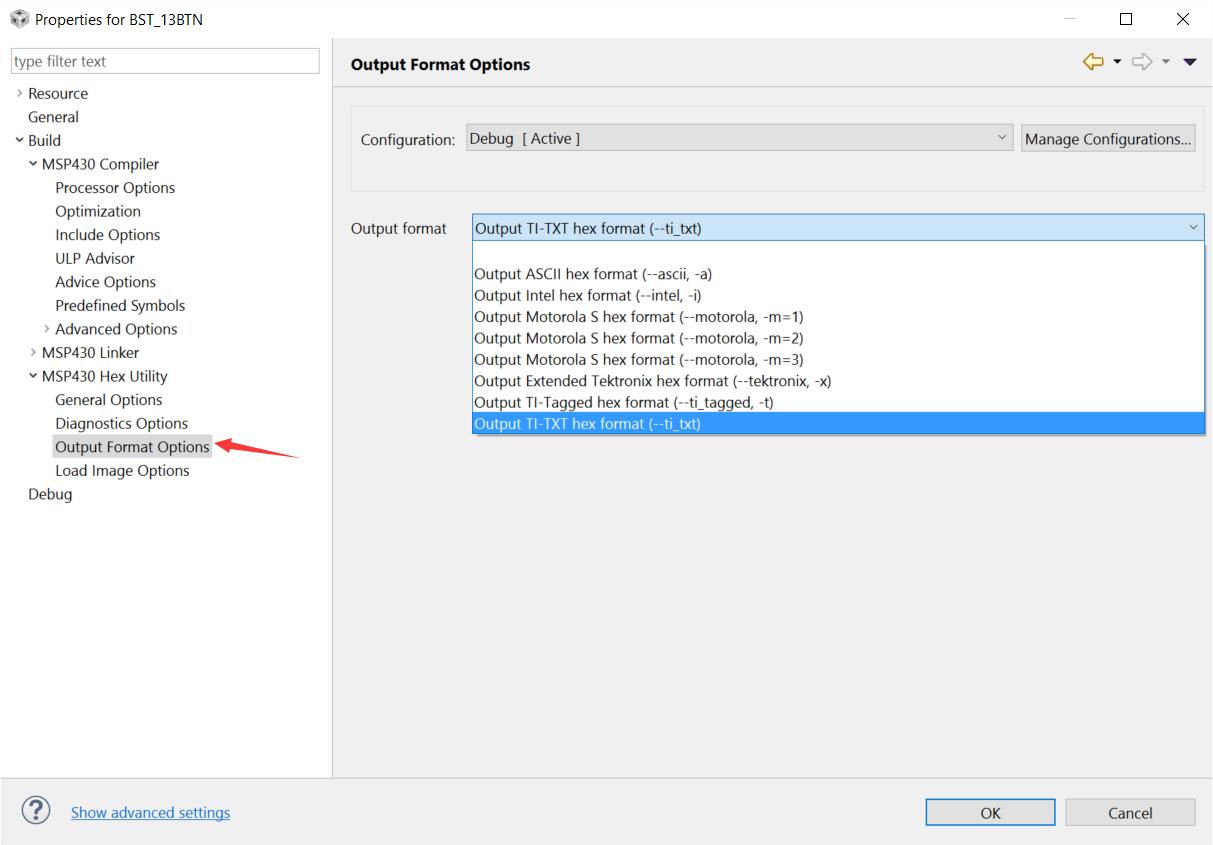This screenshot has height=845, width=1213.
Task: Click the back navigation arrow icon
Action: click(1093, 62)
